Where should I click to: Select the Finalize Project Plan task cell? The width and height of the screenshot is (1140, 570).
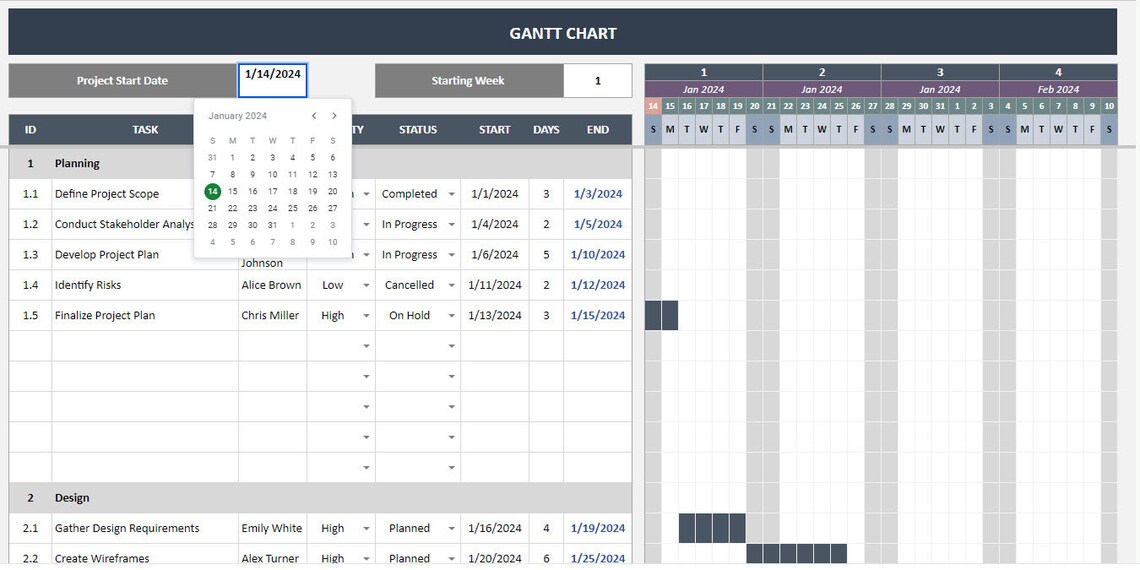pyautogui.click(x=145, y=316)
